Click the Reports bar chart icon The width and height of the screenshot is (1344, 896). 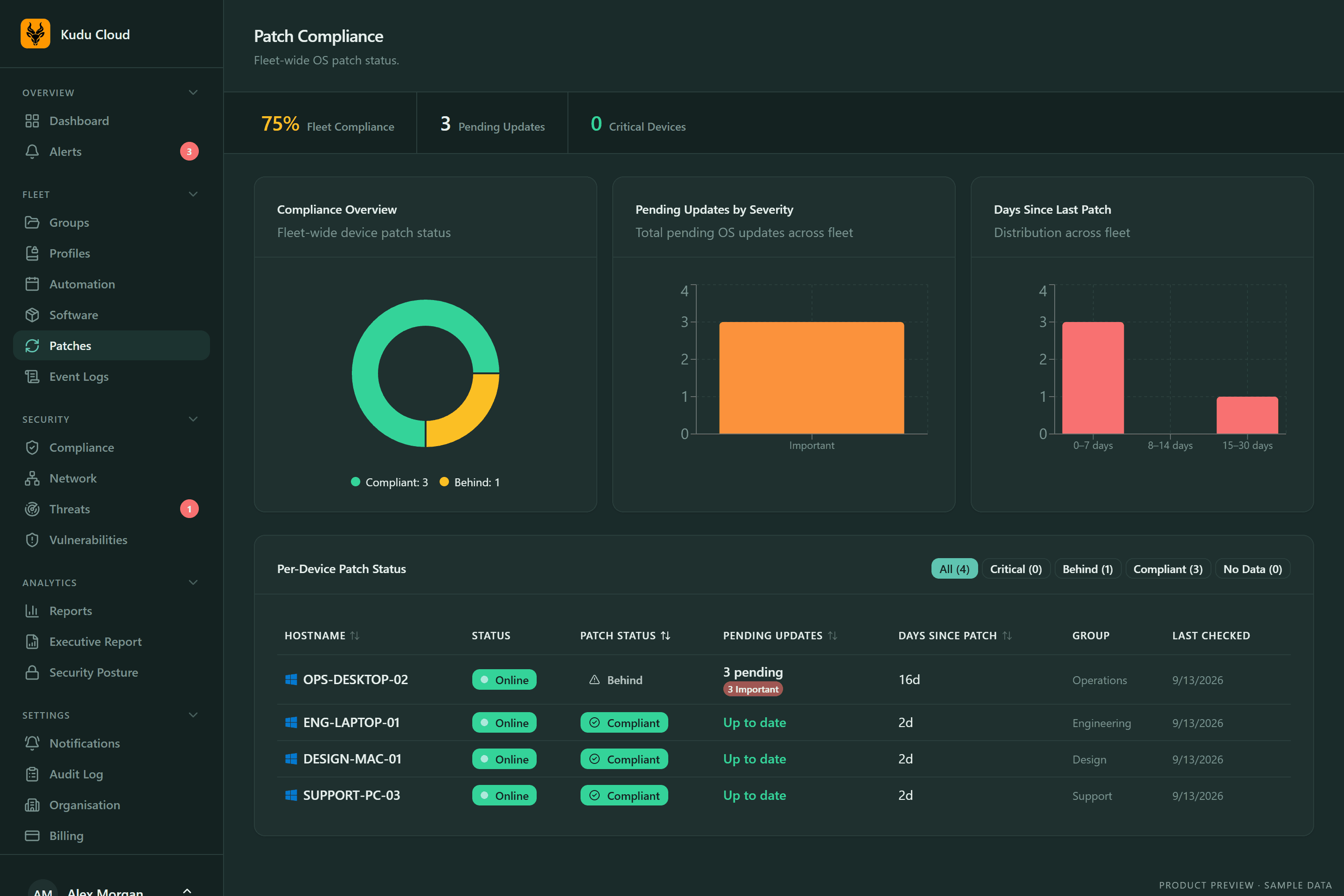pos(32,611)
